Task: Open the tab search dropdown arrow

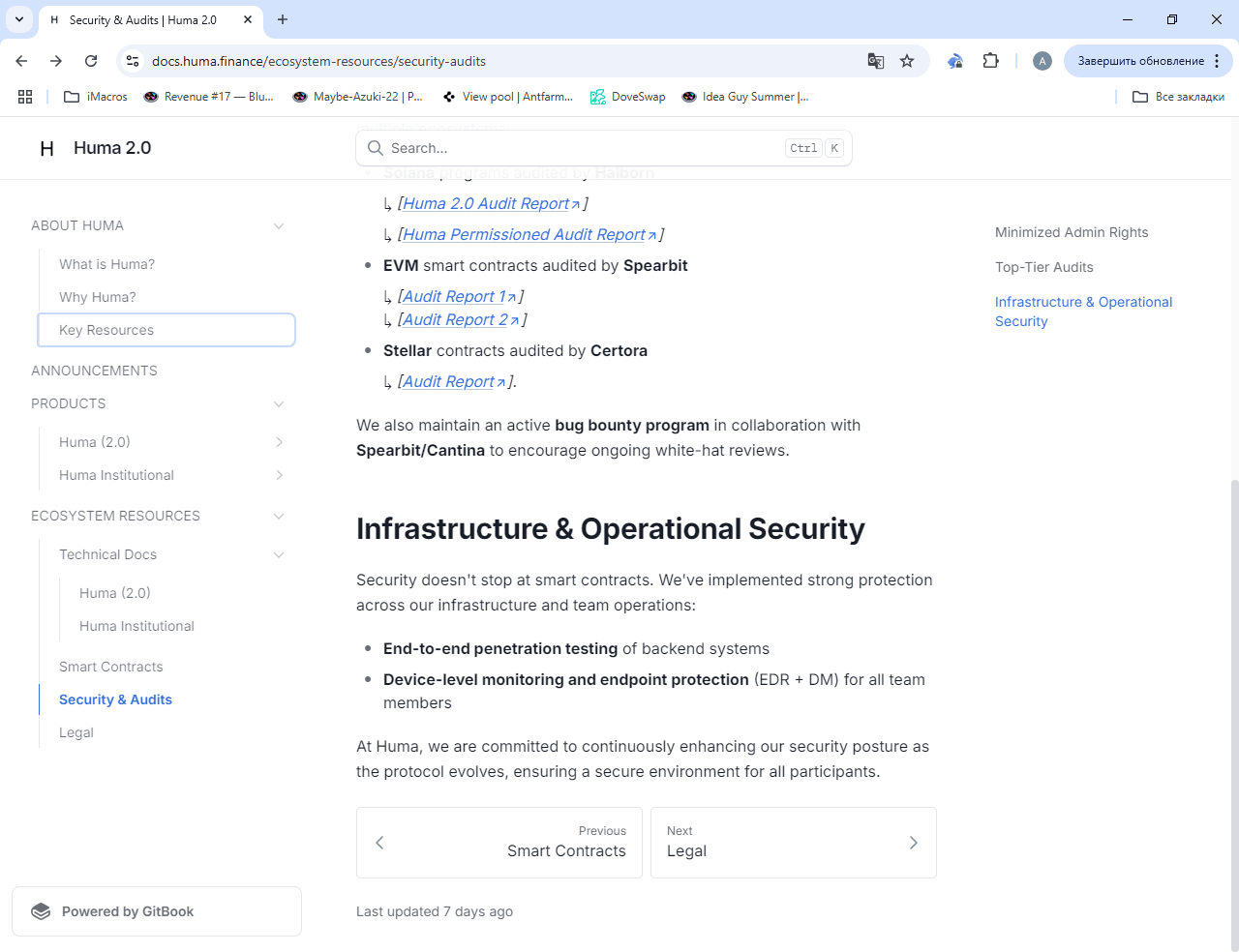Action: coord(19,19)
